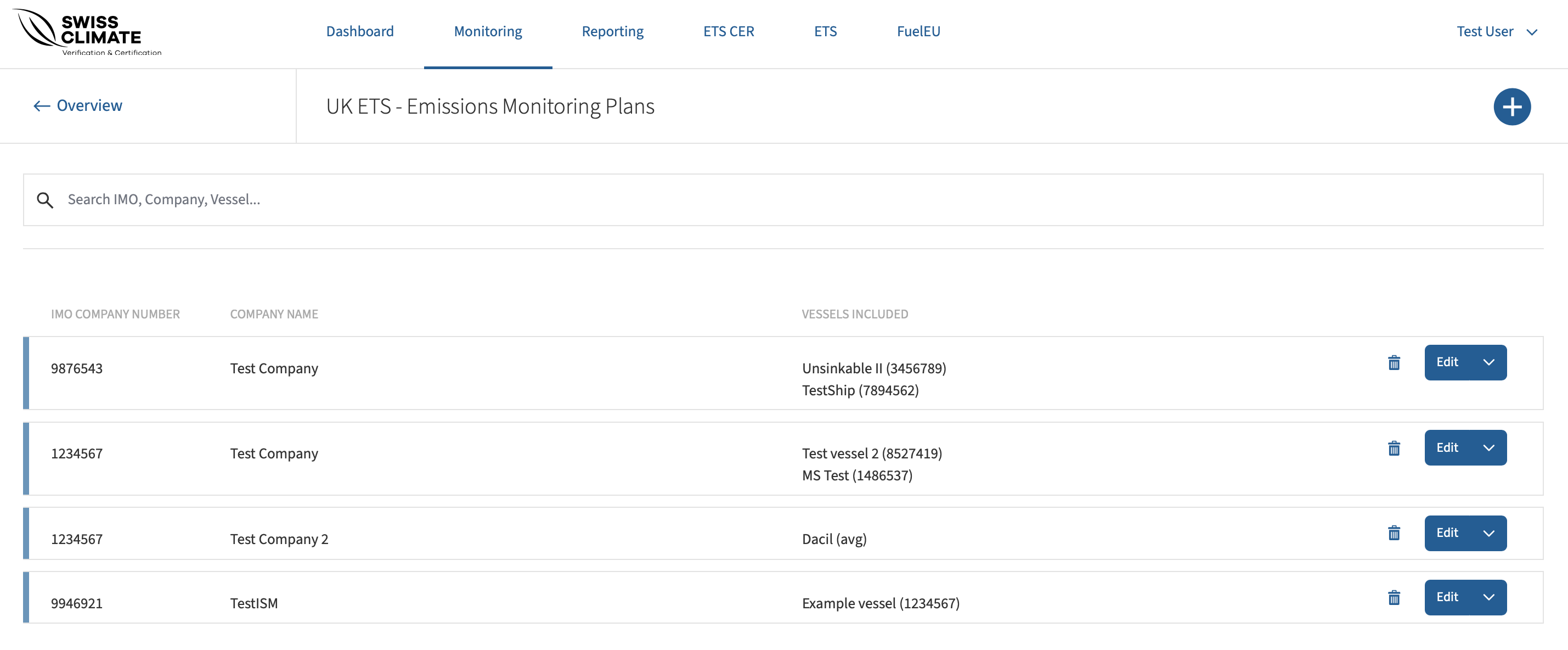Click Unsinkable II (3456789) vessel text
1568x650 pixels.
coord(873,368)
